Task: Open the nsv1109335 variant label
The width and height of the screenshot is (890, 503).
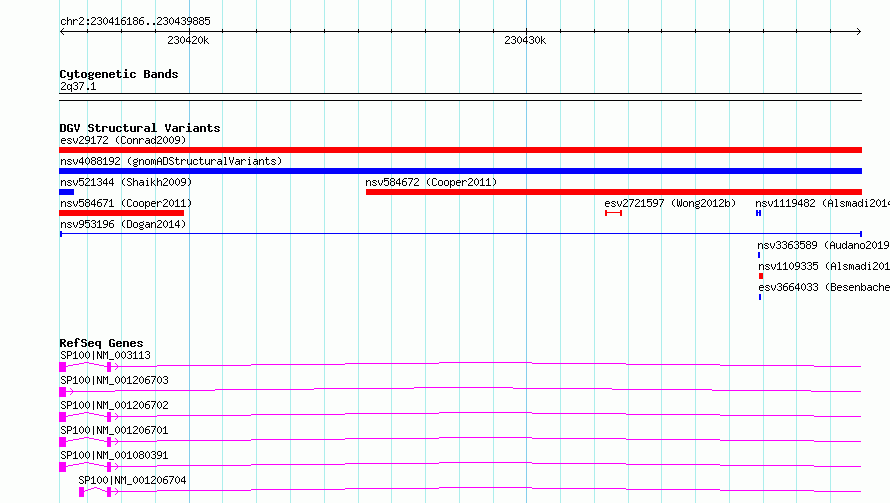Action: point(824,266)
